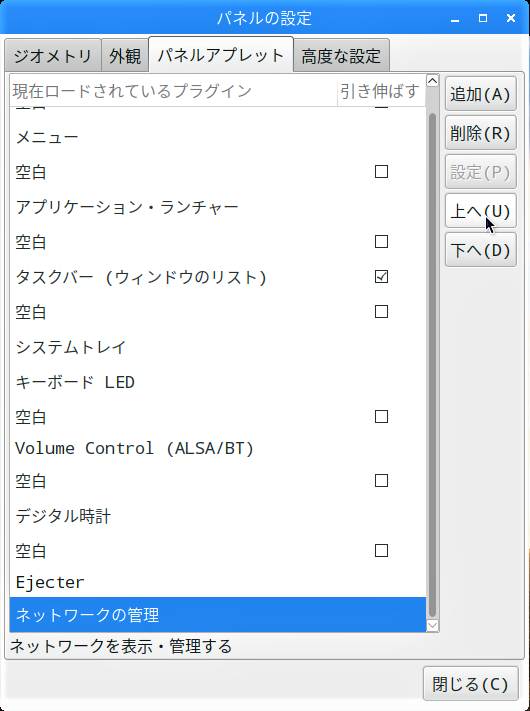Click the 削除(R) button to remove plugin
Screen dimensions: 530x711
click(481, 133)
